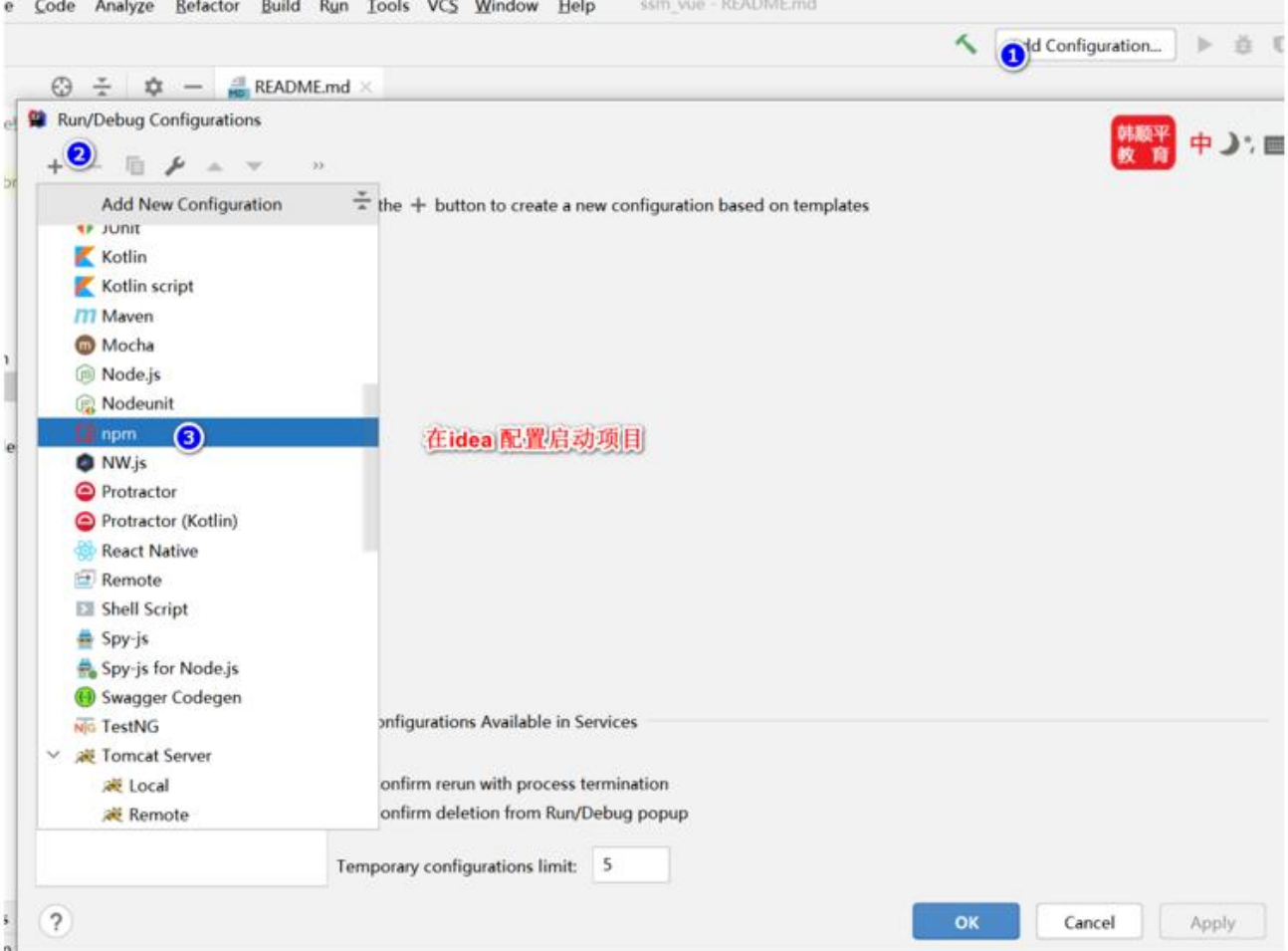Select Tomcat Server Remote option
The image size is (1288, 951).
[207, 815]
